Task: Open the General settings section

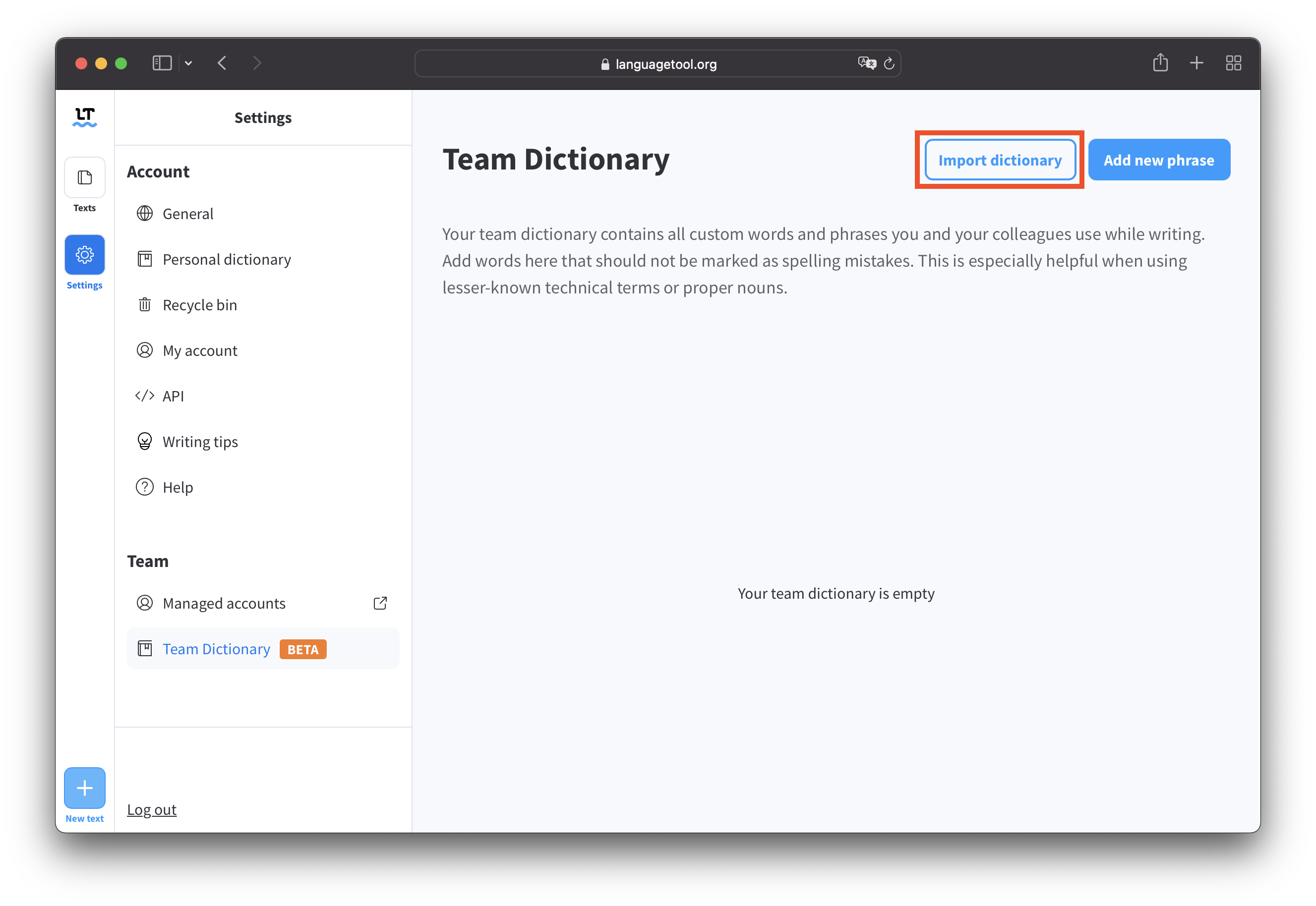Action: (x=187, y=214)
